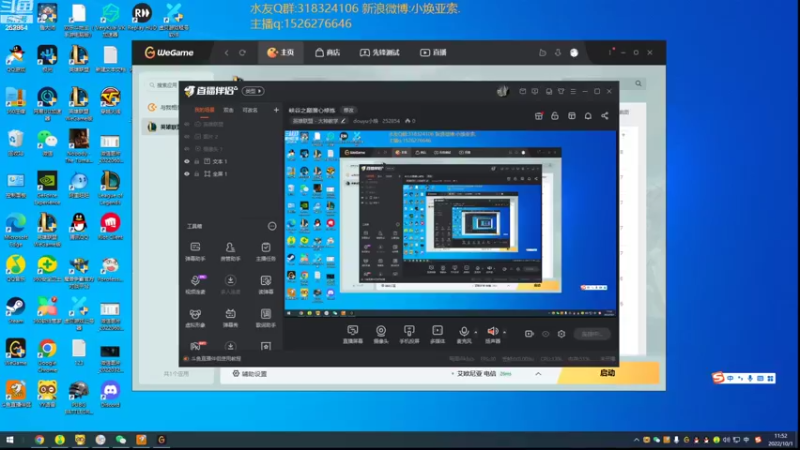Viewport: 800px width, 450px height.
Task: Go back with WeGame back arrow
Action: tap(227, 53)
